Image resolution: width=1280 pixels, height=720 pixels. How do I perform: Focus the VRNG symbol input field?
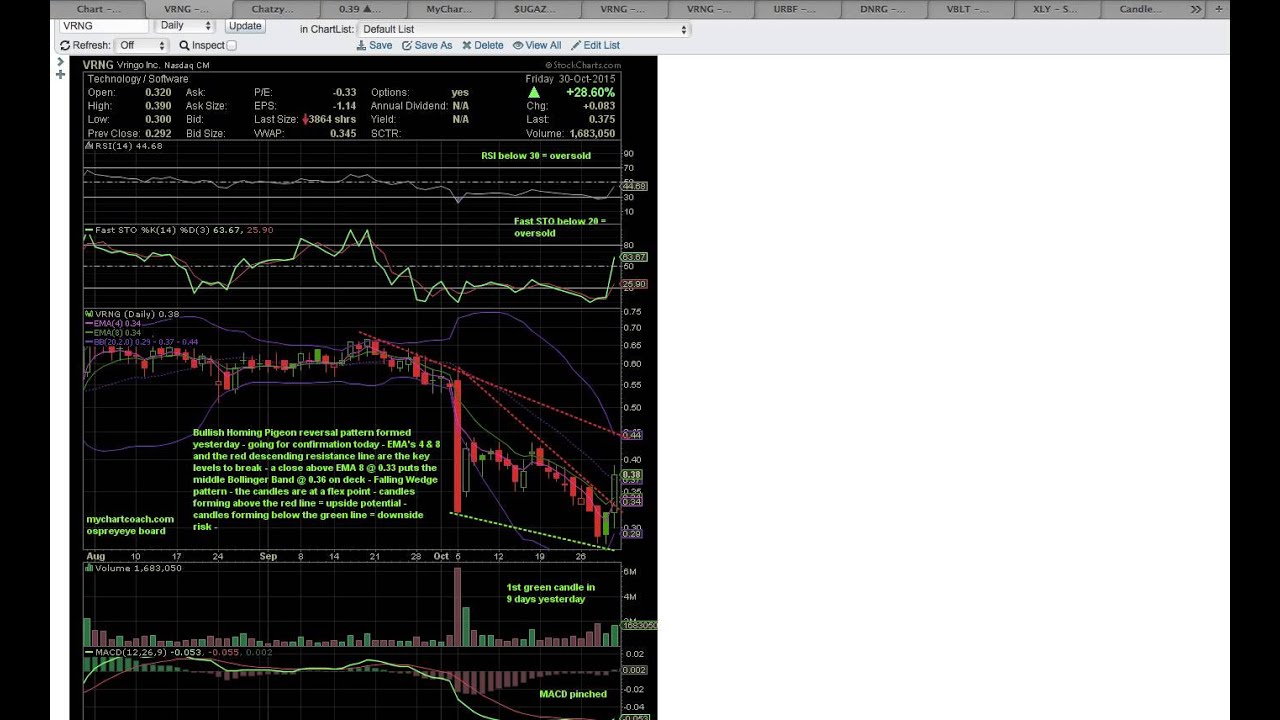click(103, 26)
